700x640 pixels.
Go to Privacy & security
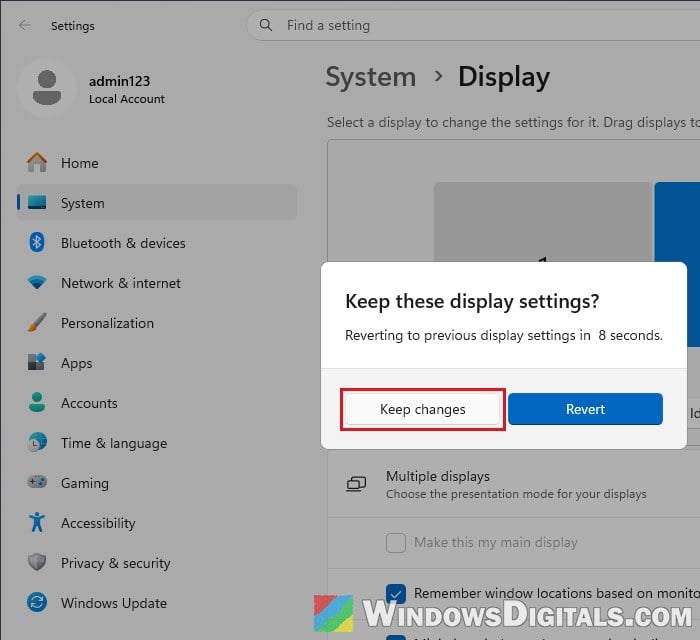point(157,562)
